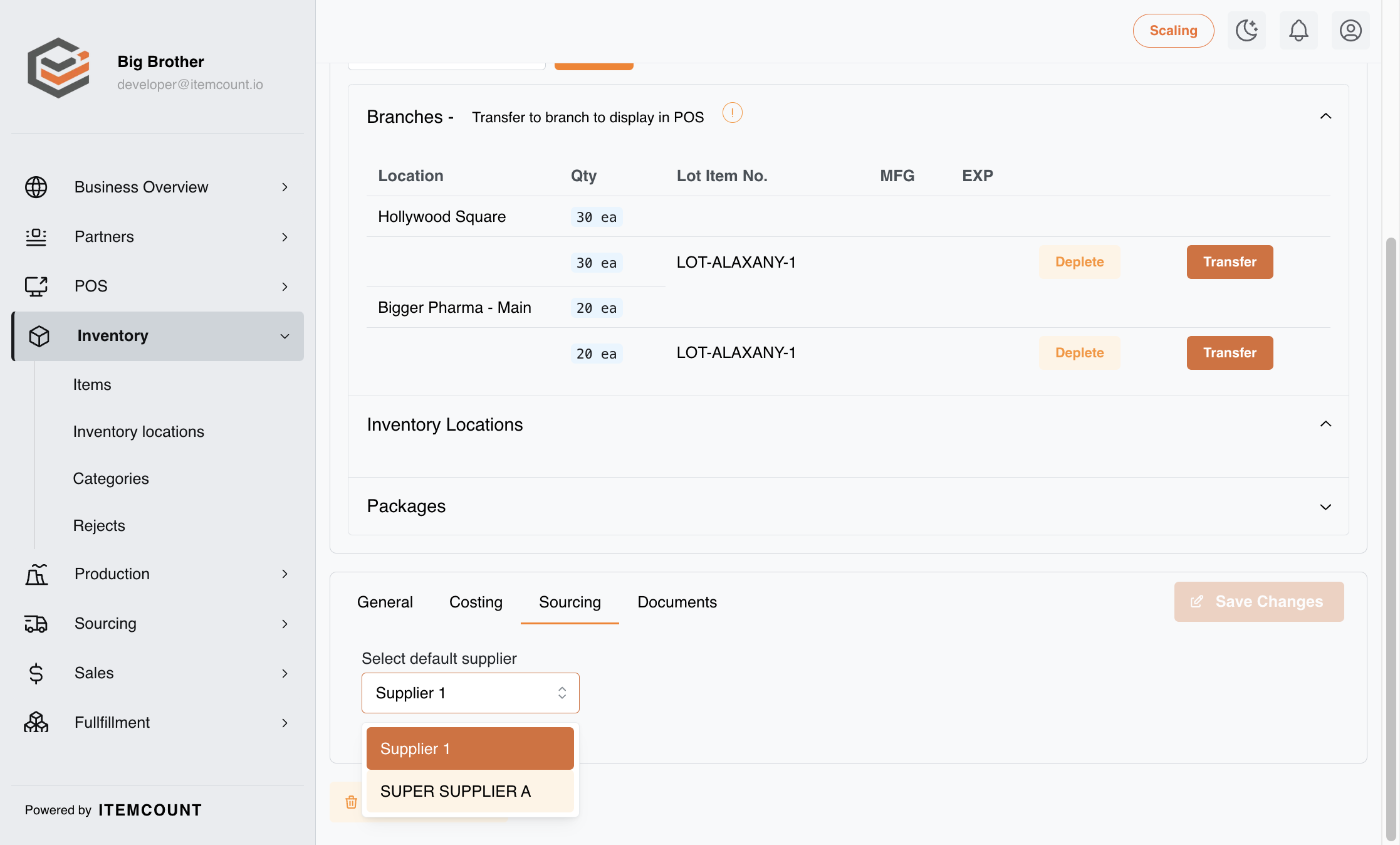The image size is (1400, 845).
Task: Expand Production menu chevron
Action: pyautogui.click(x=285, y=574)
